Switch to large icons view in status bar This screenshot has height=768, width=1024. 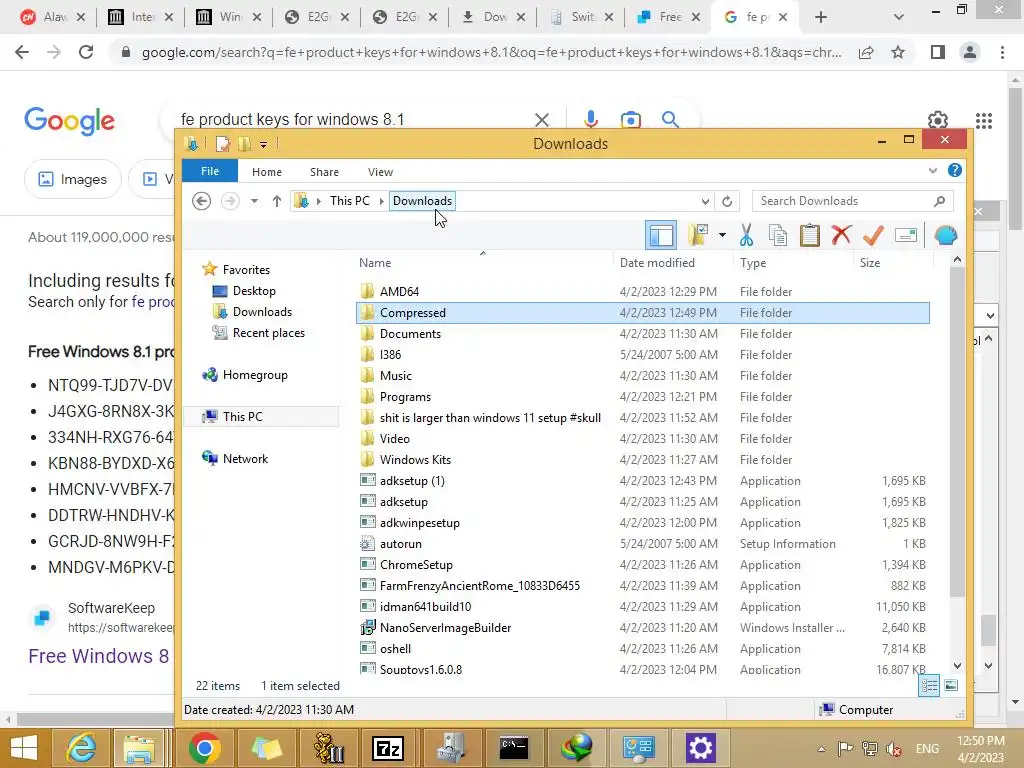tap(951, 685)
